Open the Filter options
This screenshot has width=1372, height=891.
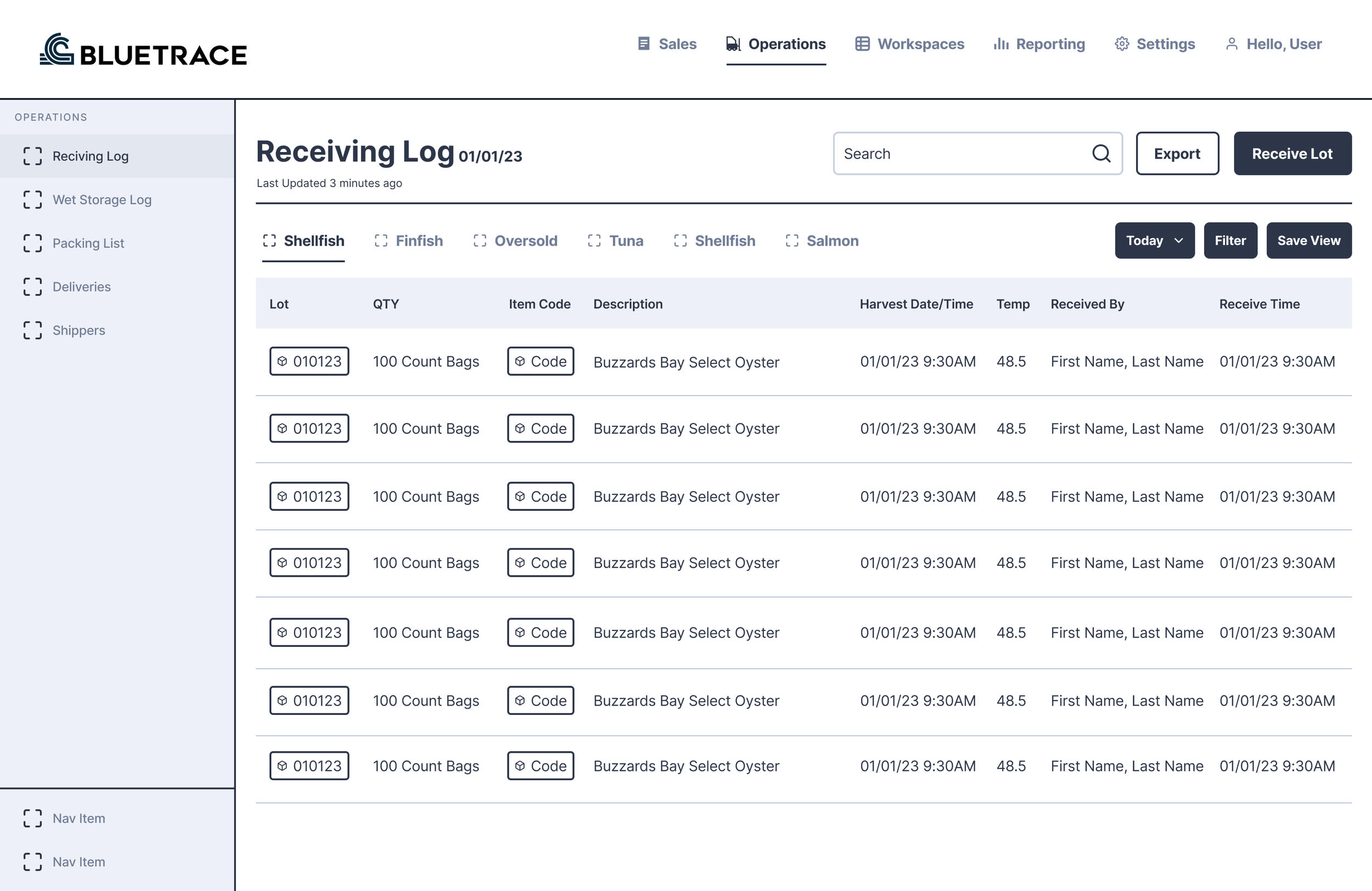[x=1230, y=240]
